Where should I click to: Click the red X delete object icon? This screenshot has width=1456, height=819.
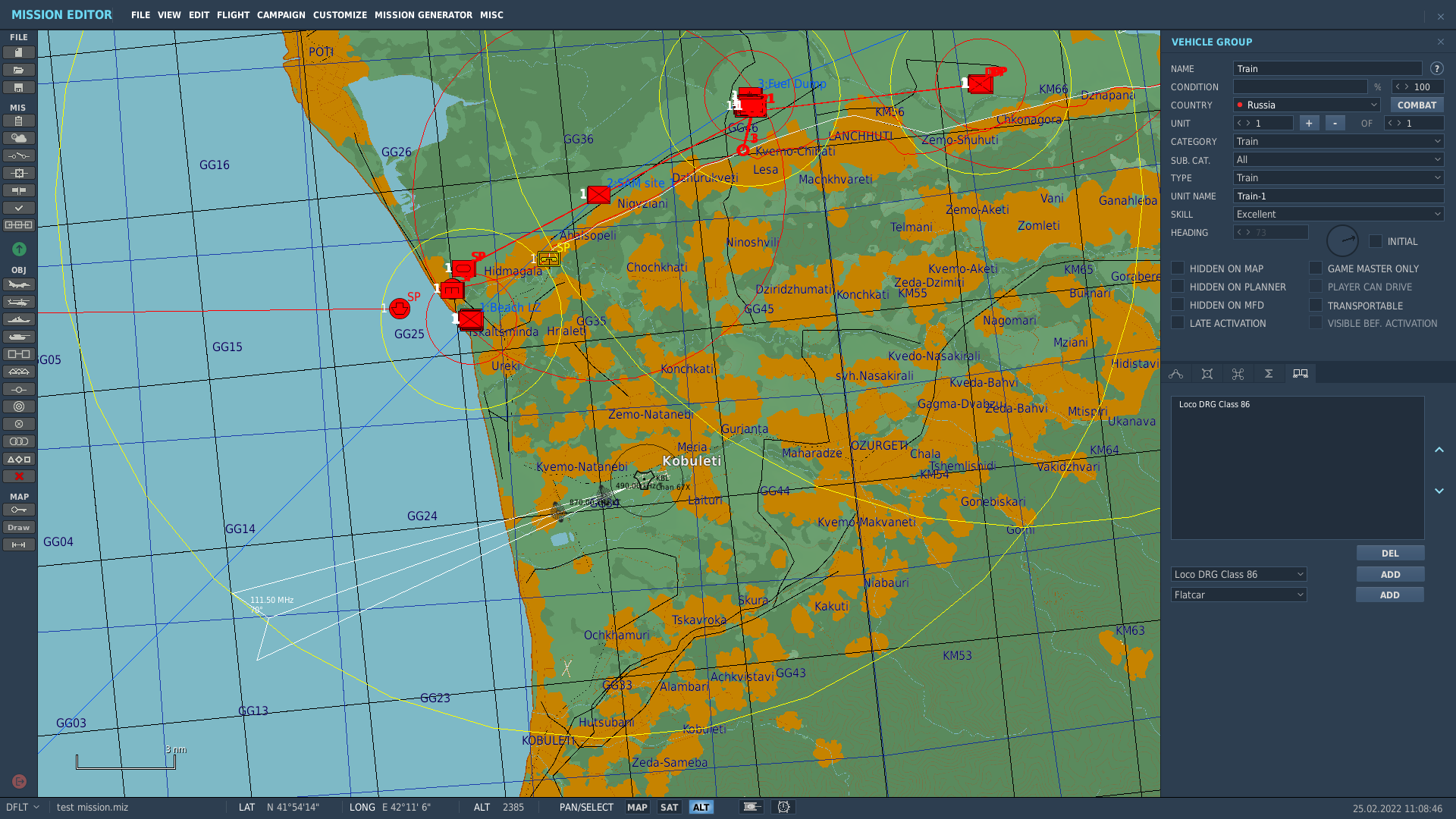click(x=19, y=476)
